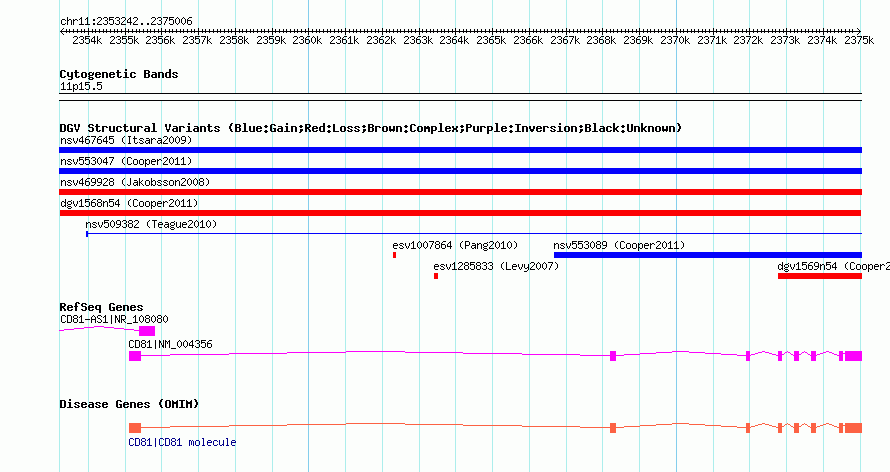Select the small red esv1285833 loss marker
Screen dimensions: 890x472
click(x=436, y=276)
